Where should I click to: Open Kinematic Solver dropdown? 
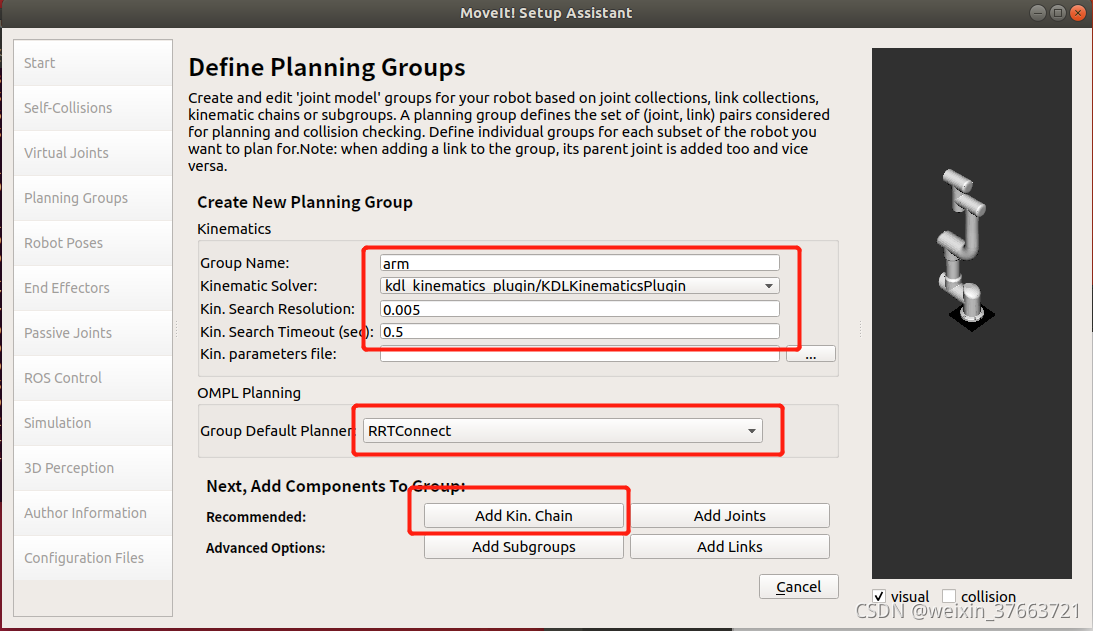coord(579,286)
